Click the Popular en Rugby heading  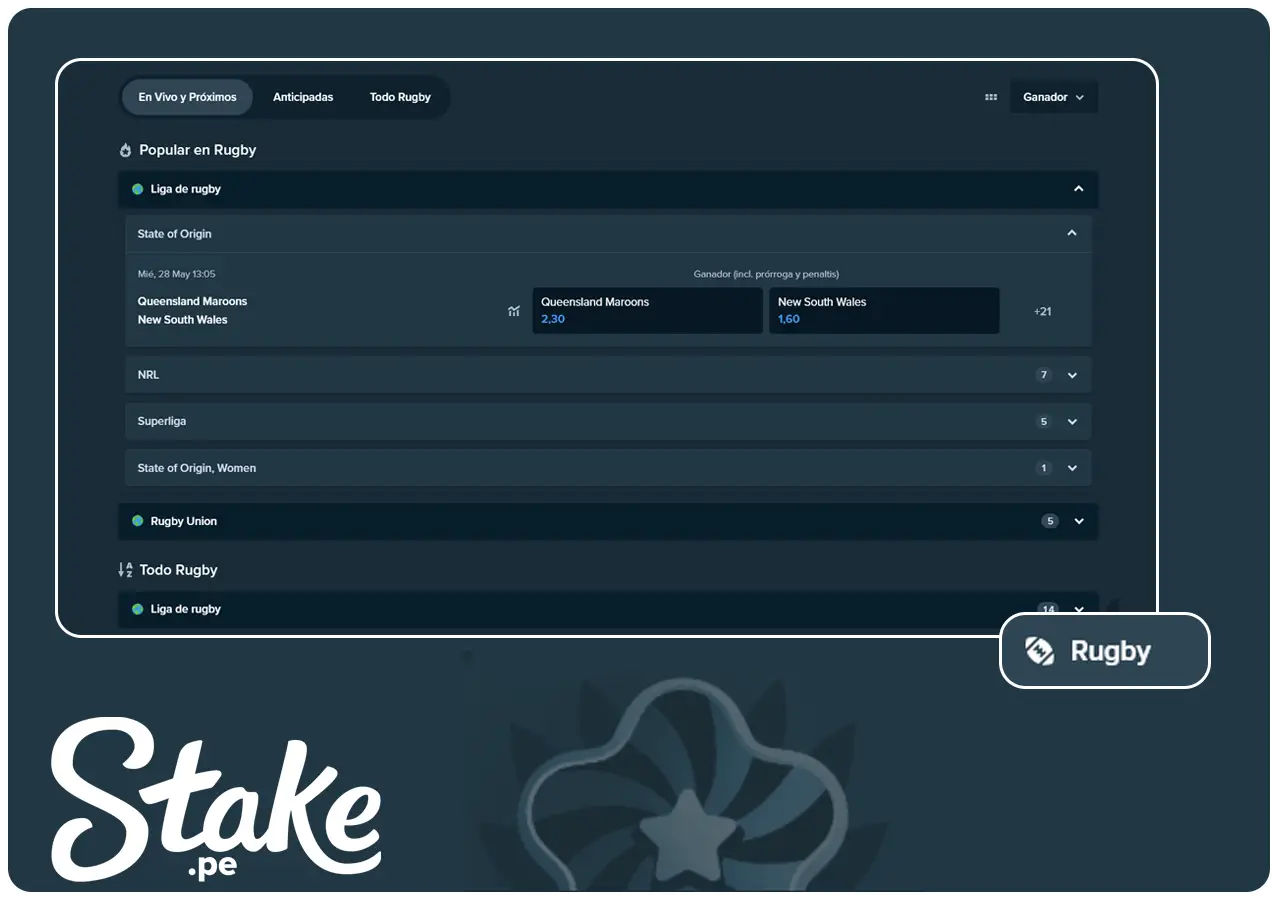click(x=198, y=150)
